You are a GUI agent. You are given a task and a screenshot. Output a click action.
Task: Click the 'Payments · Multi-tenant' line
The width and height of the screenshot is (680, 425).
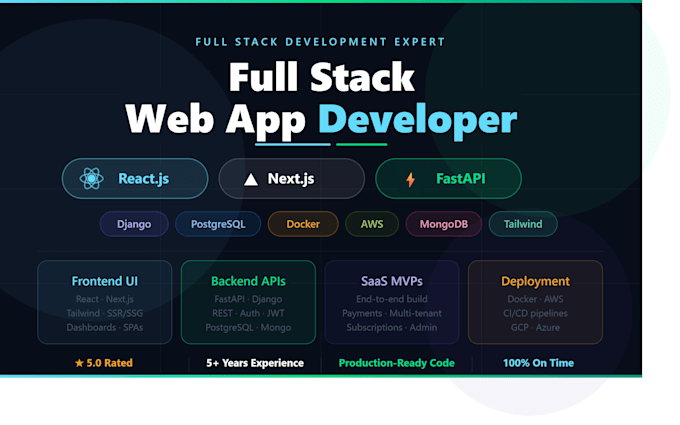[x=392, y=313]
